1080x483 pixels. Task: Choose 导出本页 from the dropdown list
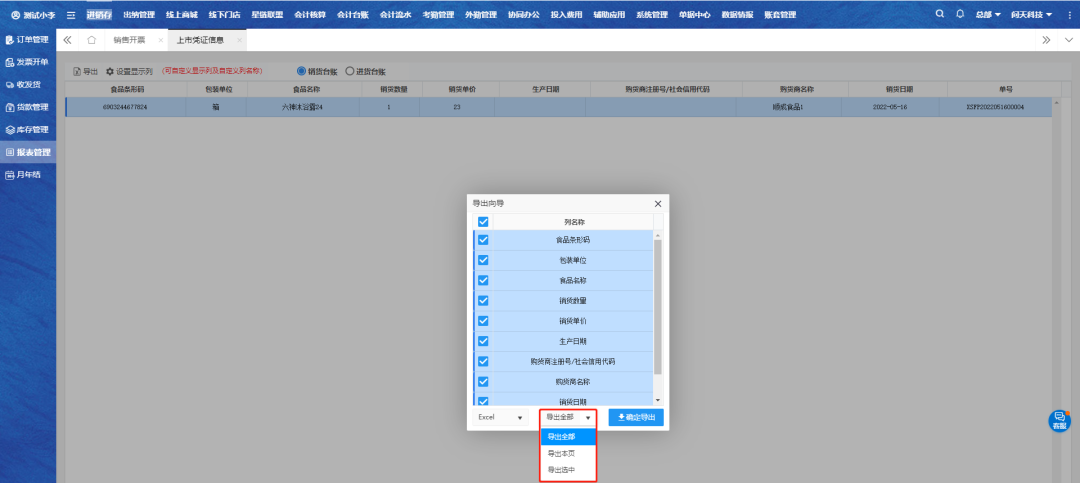(561, 453)
